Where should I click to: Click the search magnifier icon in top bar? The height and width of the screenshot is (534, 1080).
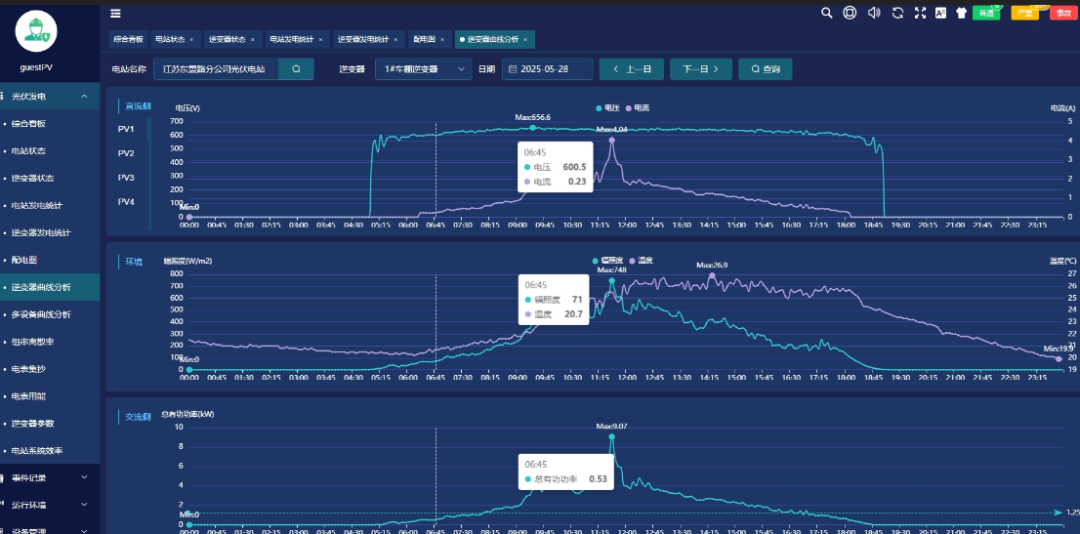tap(827, 12)
